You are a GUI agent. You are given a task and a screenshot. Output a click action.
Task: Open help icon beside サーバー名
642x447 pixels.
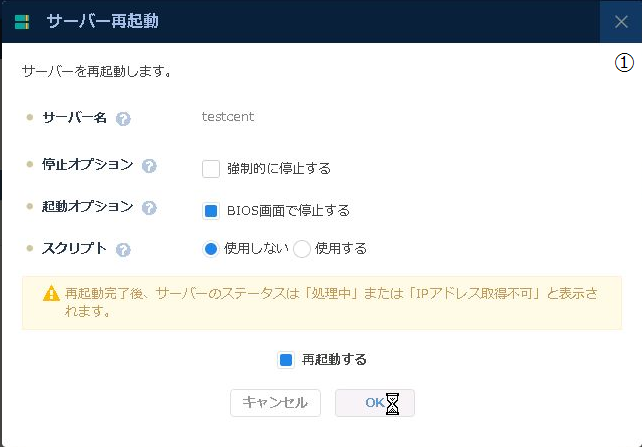coord(123,118)
